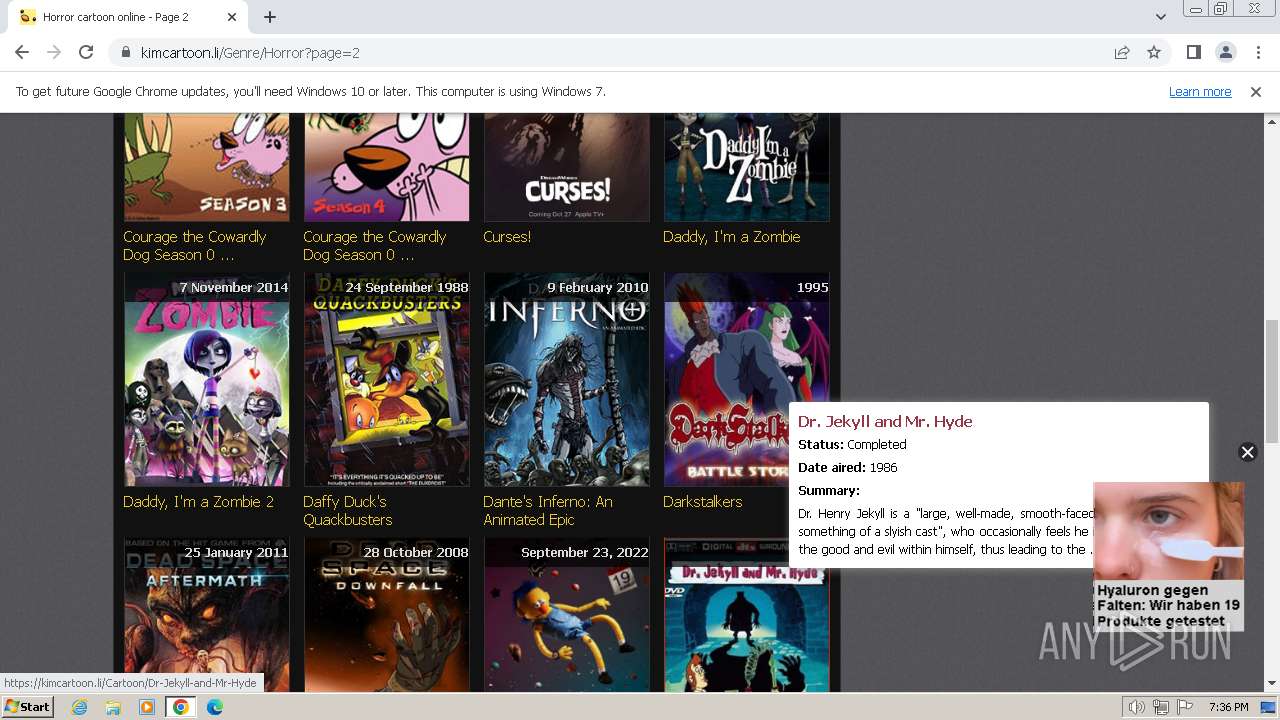
Task: Open the Daffy Duck's Quackbusters title link
Action: click(x=347, y=511)
